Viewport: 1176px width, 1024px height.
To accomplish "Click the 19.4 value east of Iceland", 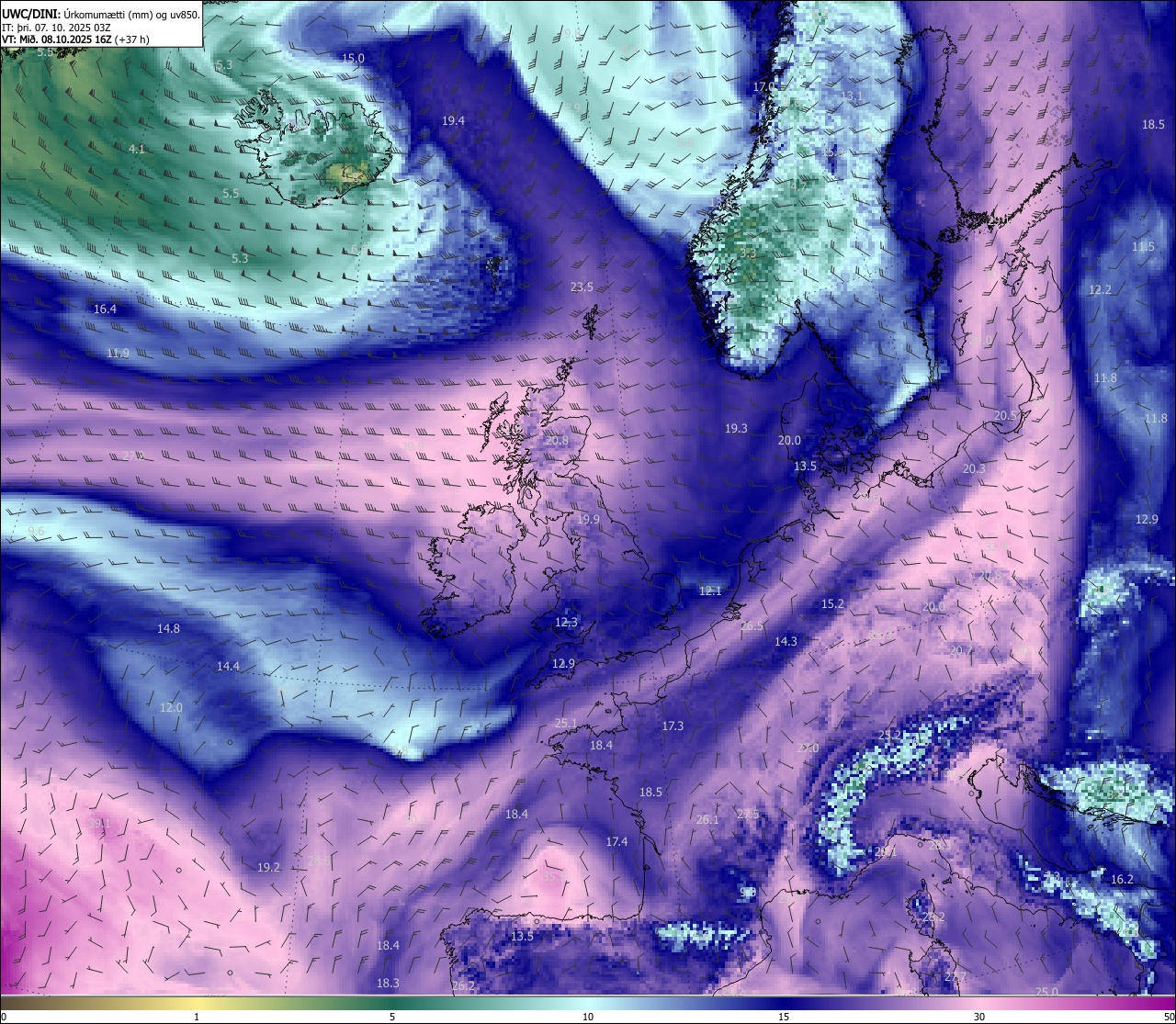I will pyautogui.click(x=453, y=120).
